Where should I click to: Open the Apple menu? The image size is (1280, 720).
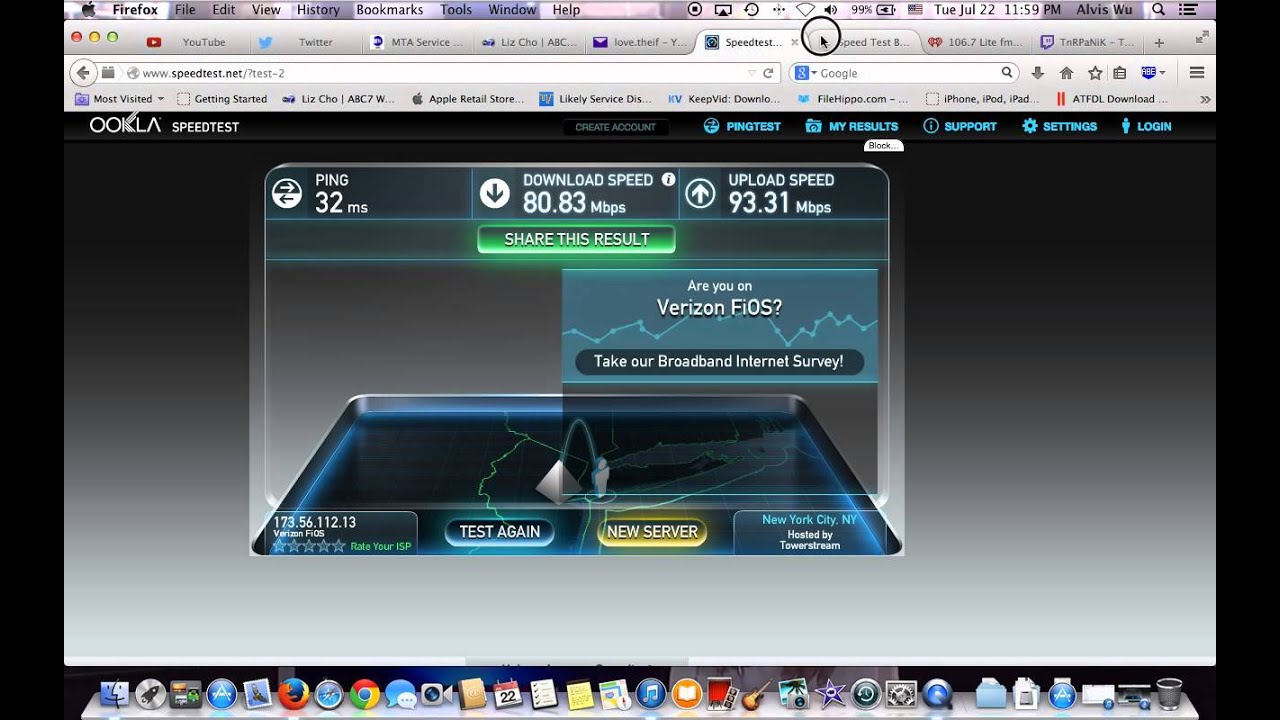click(x=88, y=10)
